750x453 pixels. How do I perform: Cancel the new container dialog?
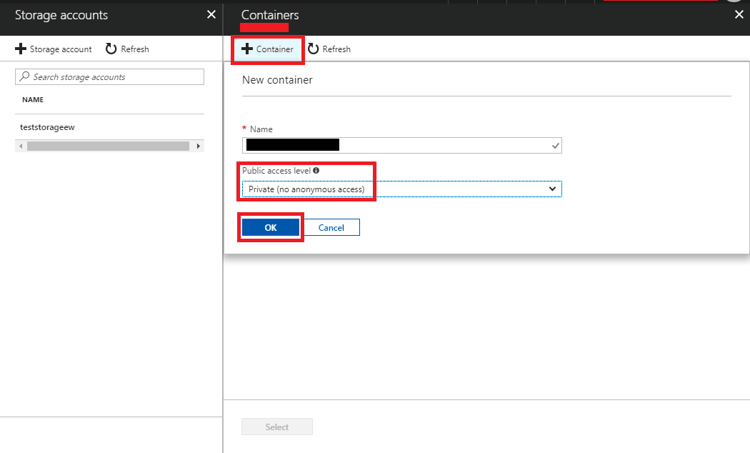point(331,228)
